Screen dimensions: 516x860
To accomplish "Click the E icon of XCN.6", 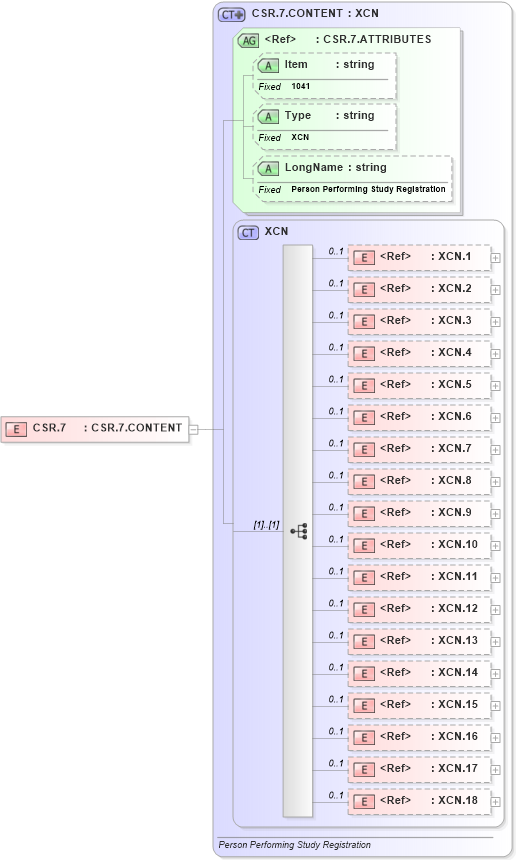I will coord(364,417).
